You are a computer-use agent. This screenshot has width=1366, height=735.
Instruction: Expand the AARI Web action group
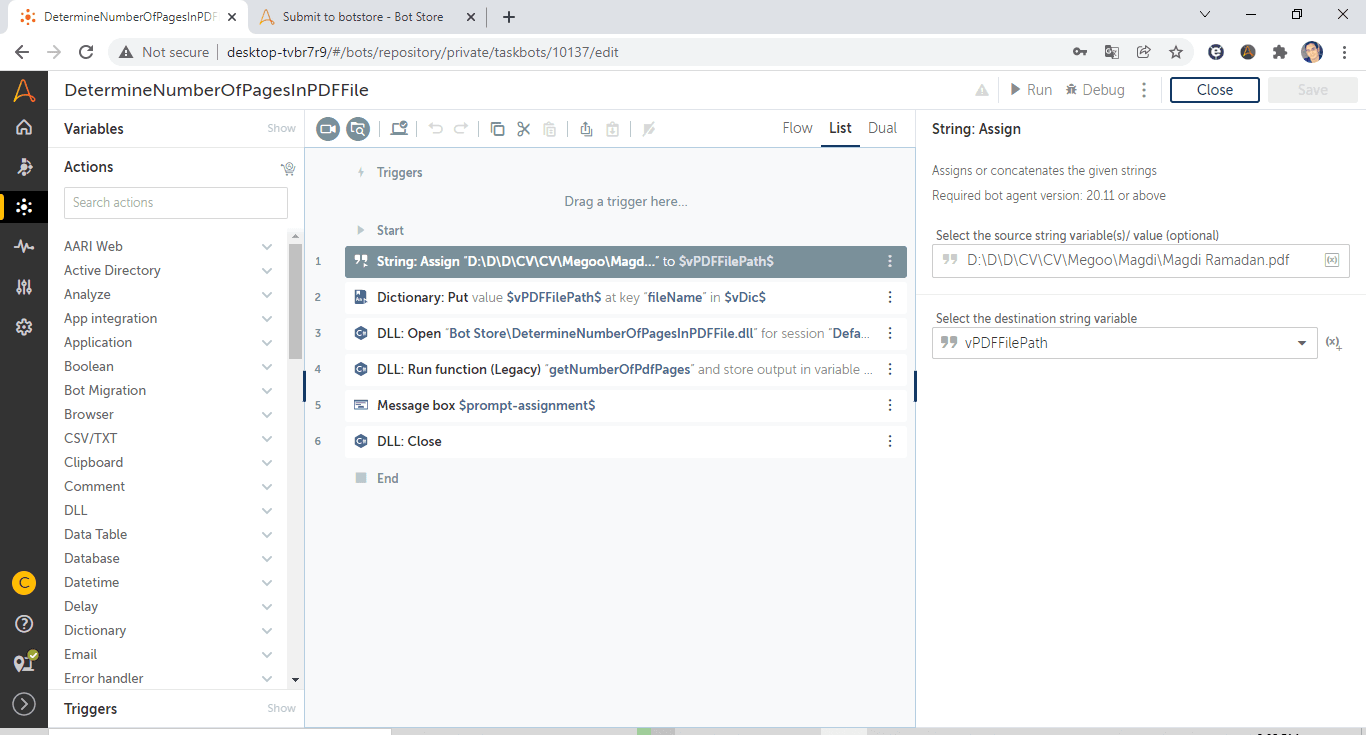267,246
